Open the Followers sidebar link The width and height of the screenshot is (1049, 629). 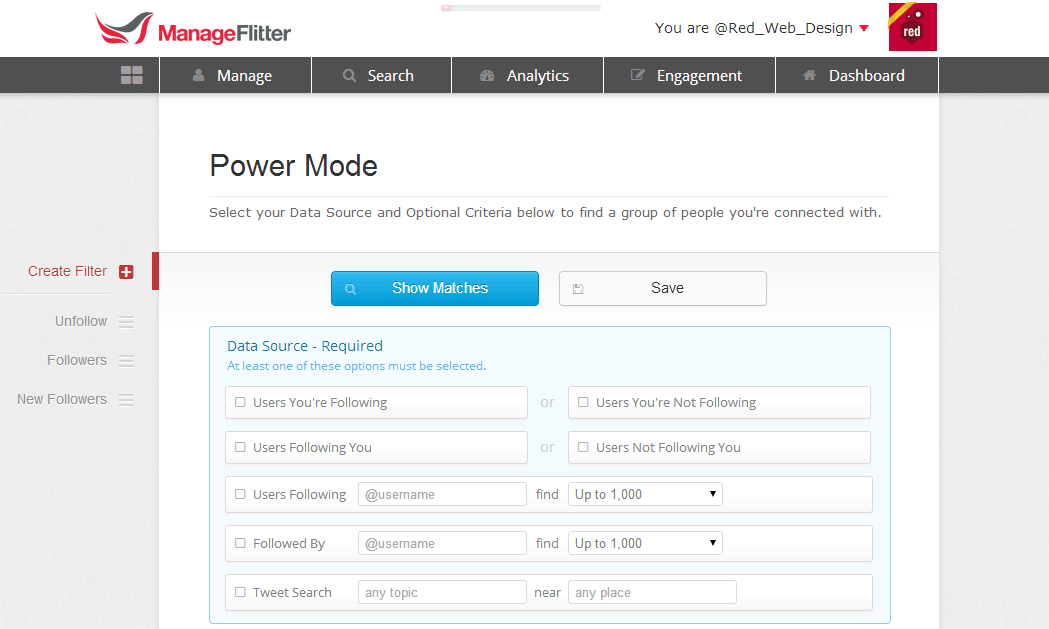click(77, 360)
